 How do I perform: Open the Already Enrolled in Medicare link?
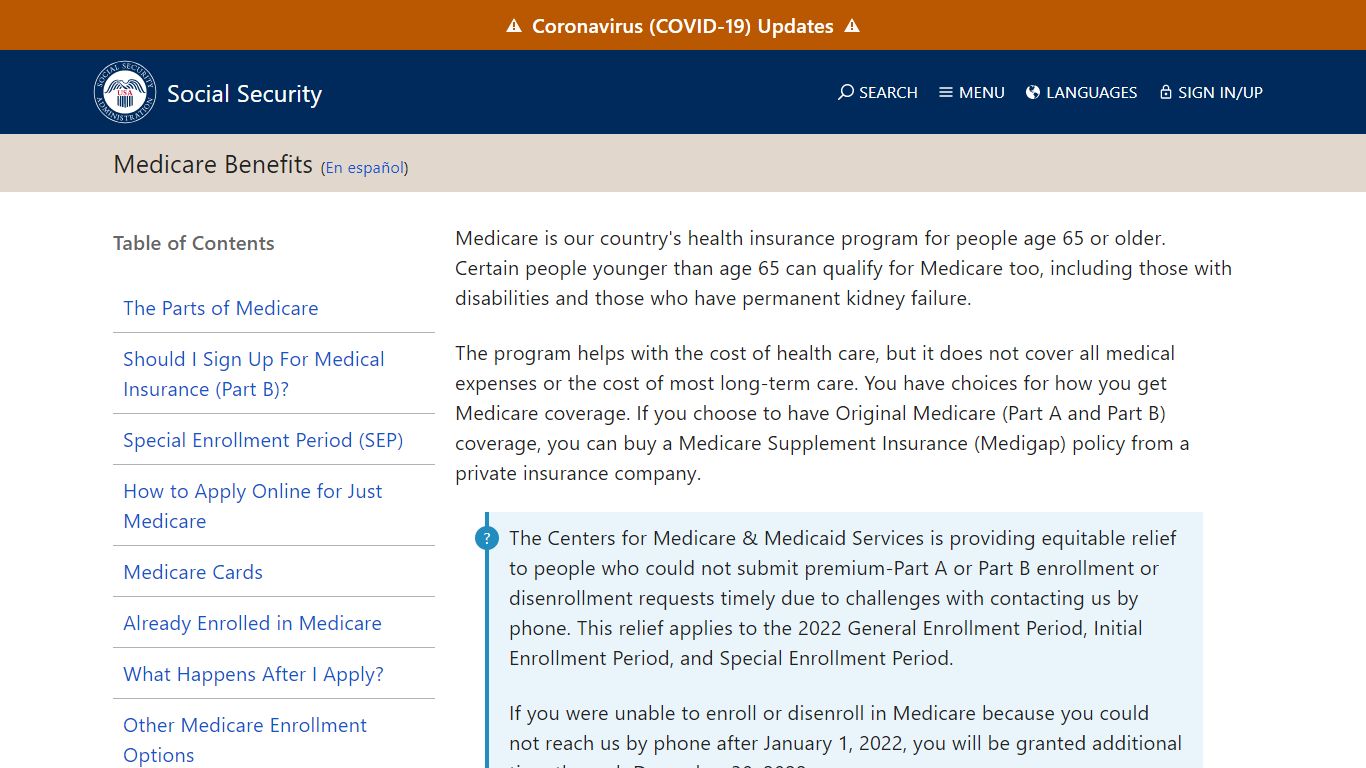coord(252,623)
